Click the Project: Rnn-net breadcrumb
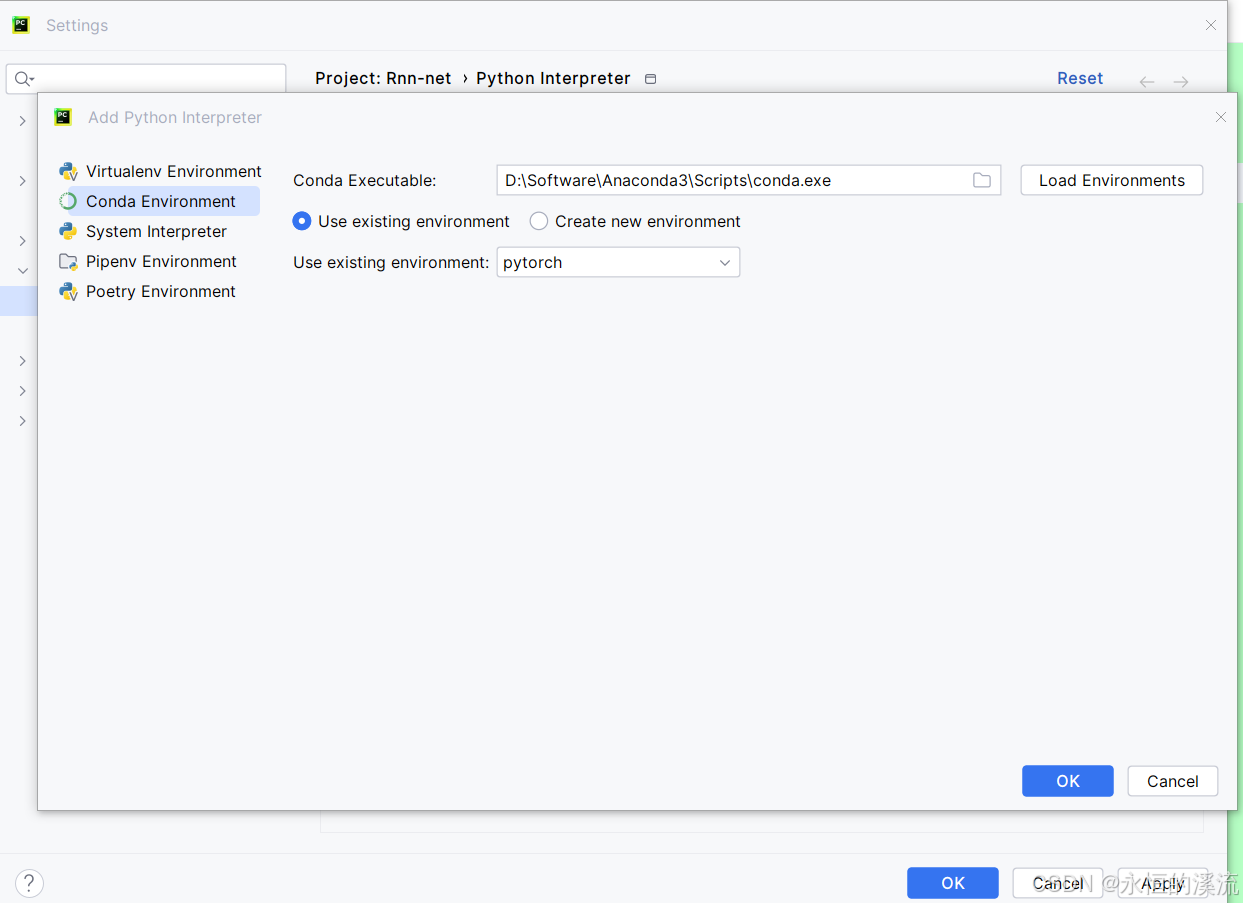 click(383, 78)
